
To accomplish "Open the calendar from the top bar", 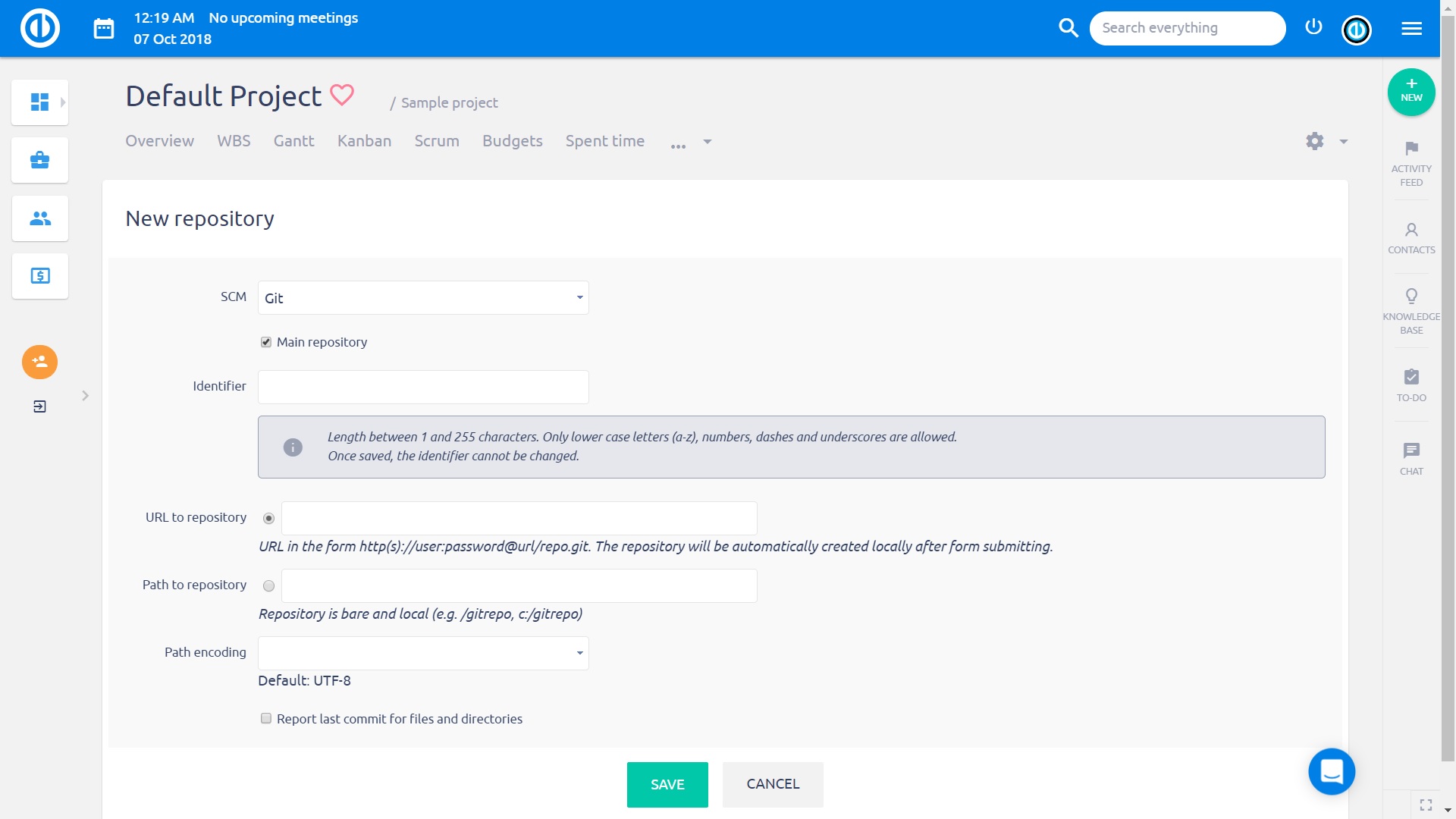I will pos(104,27).
